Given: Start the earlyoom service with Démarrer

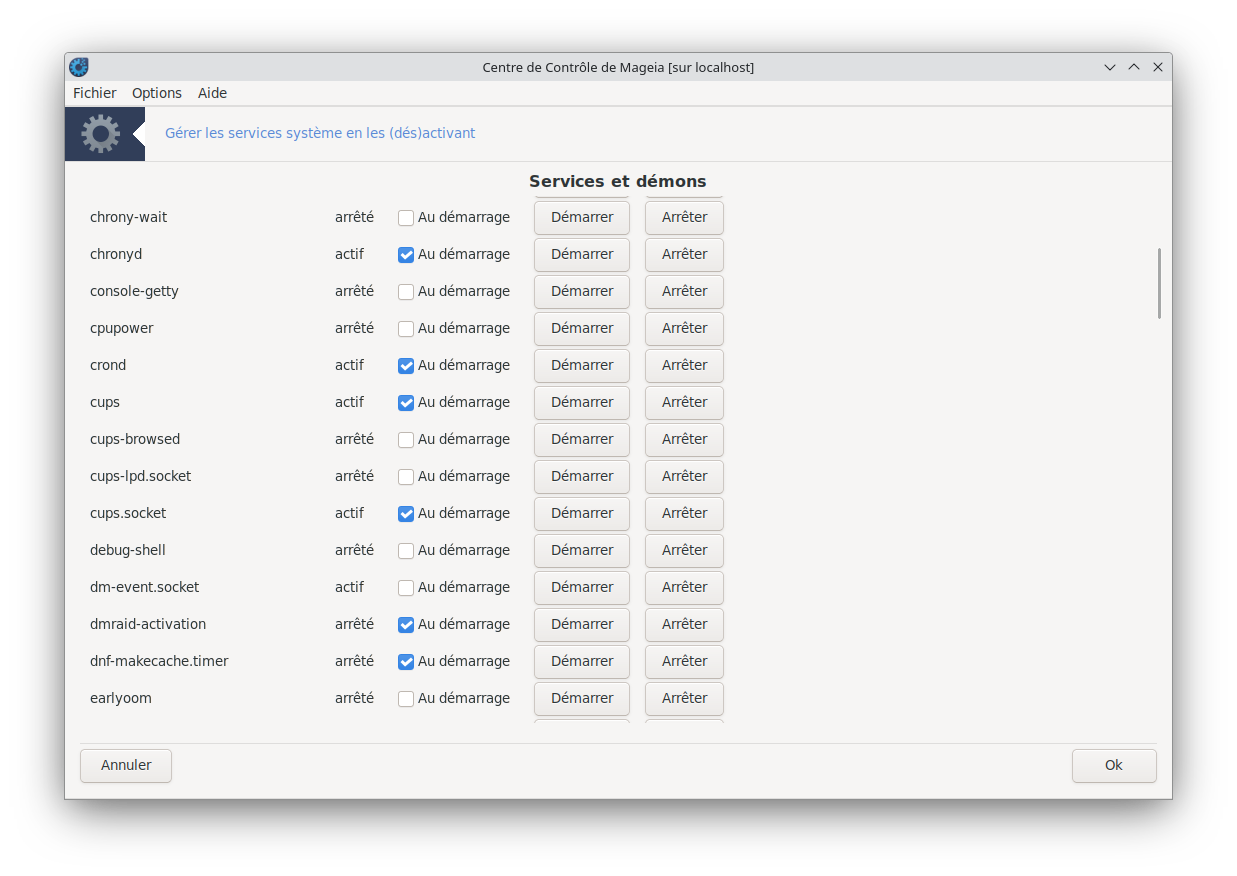Looking at the screenshot, I should coord(581,698).
